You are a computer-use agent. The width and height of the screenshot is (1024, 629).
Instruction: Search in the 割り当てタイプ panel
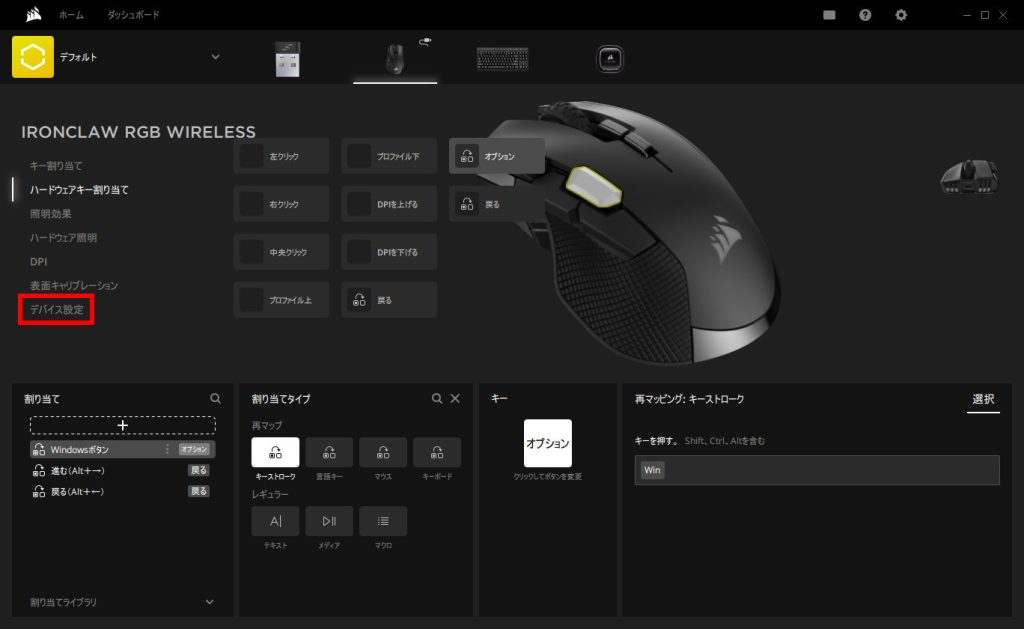pos(437,398)
